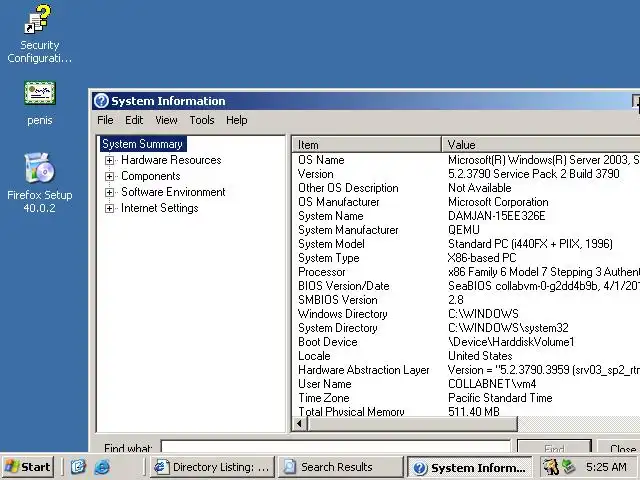The image size is (640, 480).
Task: Select the System Model row
Action: point(466,244)
